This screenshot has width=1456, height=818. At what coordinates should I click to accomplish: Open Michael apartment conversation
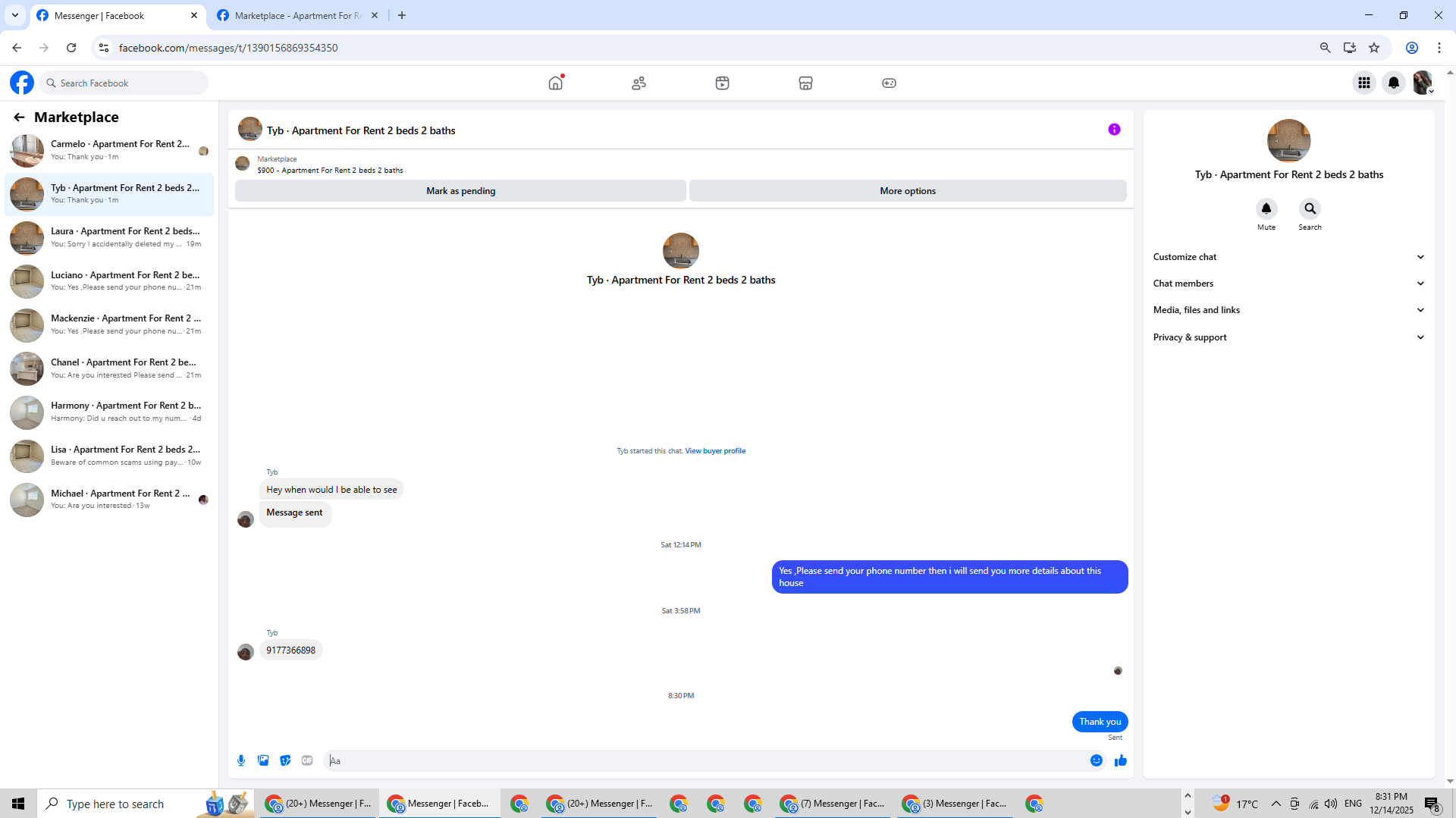[109, 499]
